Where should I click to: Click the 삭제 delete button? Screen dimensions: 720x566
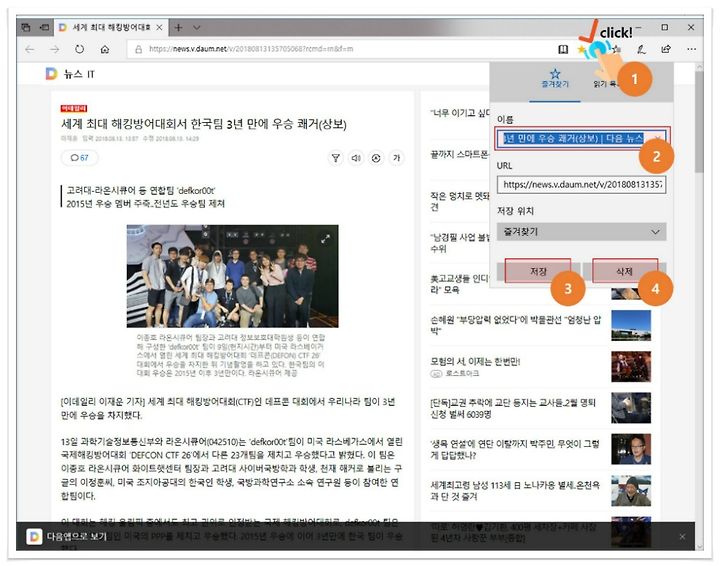click(x=624, y=271)
